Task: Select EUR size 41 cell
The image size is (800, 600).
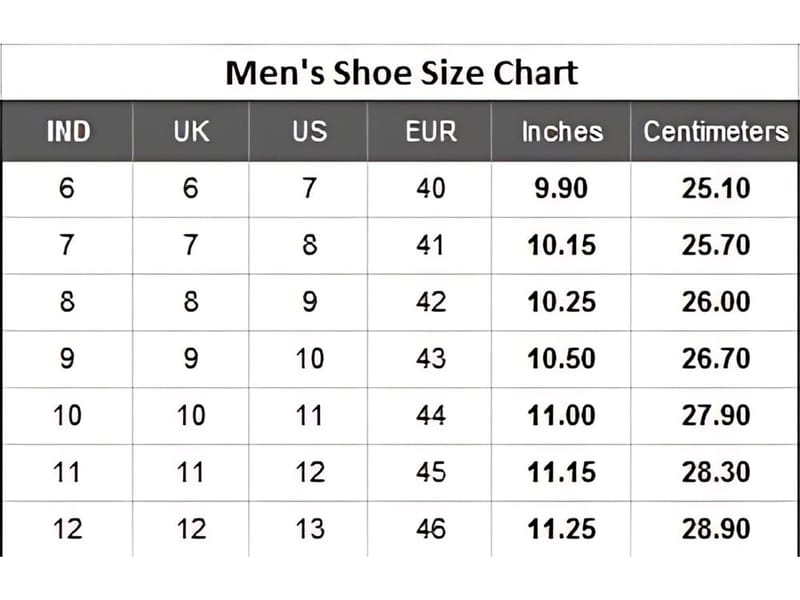Action: coord(431,244)
